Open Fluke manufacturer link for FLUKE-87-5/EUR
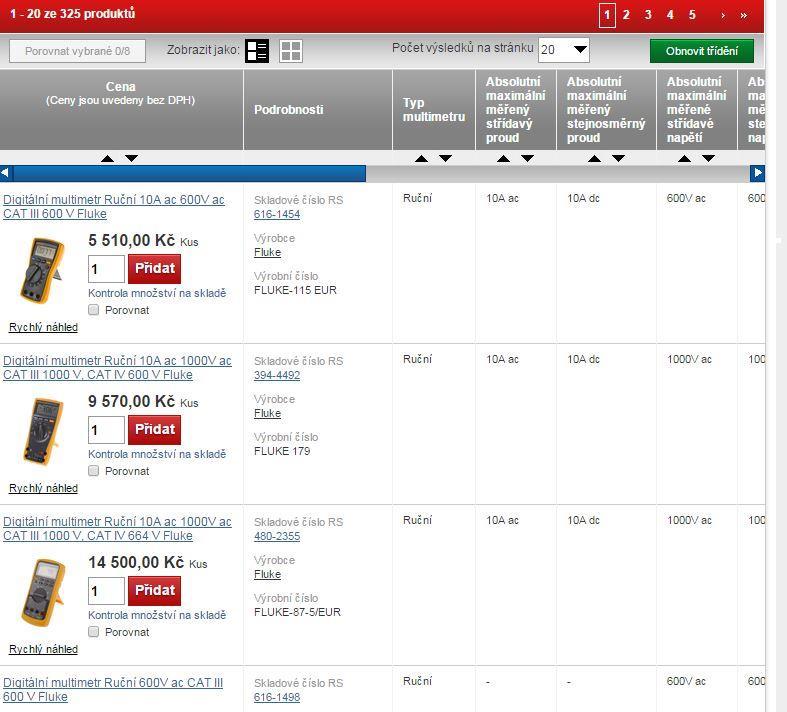The width and height of the screenshot is (787, 712). (x=268, y=575)
